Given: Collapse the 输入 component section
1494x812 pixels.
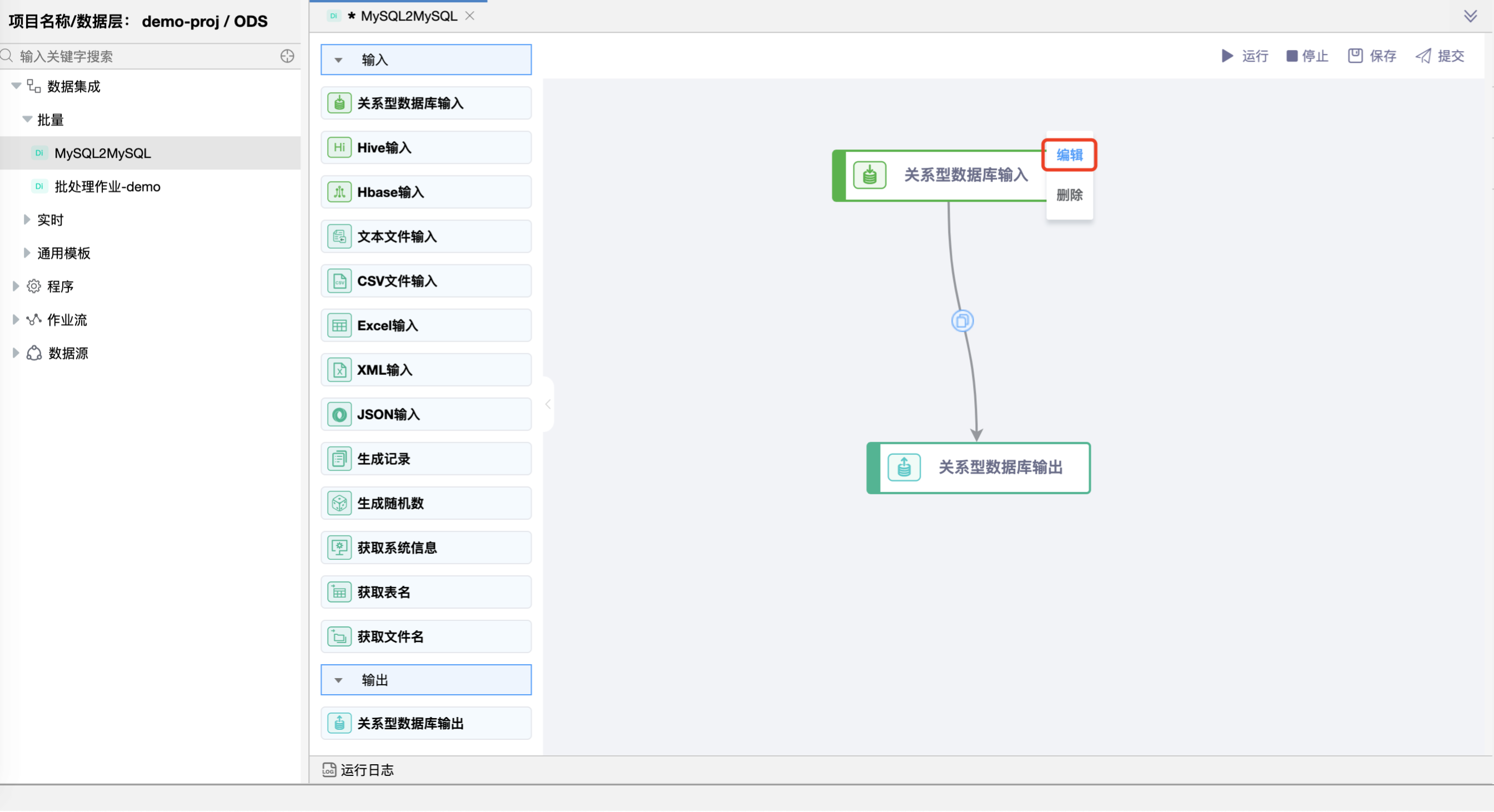Looking at the screenshot, I should 339,60.
